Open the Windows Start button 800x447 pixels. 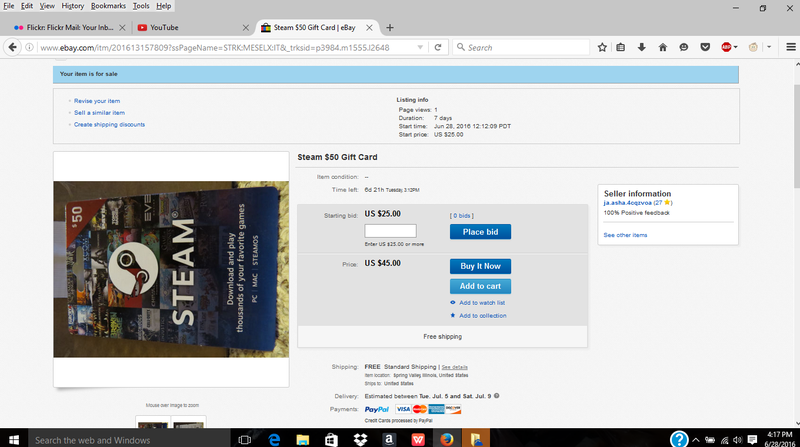point(14,439)
